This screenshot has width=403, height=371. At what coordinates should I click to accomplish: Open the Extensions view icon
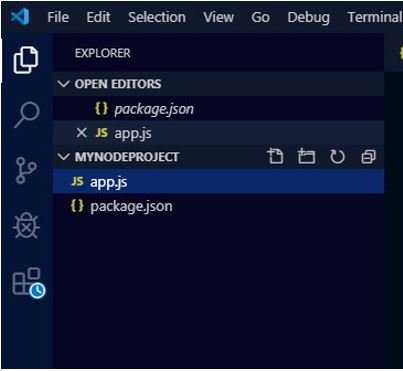29,282
